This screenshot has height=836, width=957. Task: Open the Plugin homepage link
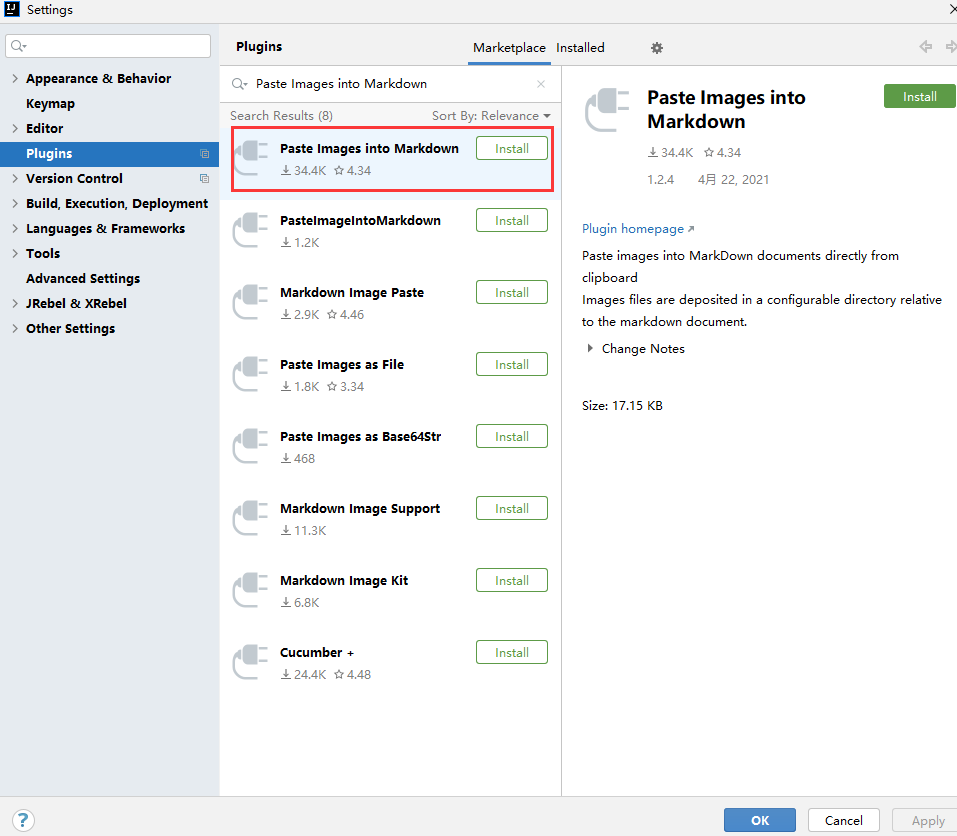[638, 229]
